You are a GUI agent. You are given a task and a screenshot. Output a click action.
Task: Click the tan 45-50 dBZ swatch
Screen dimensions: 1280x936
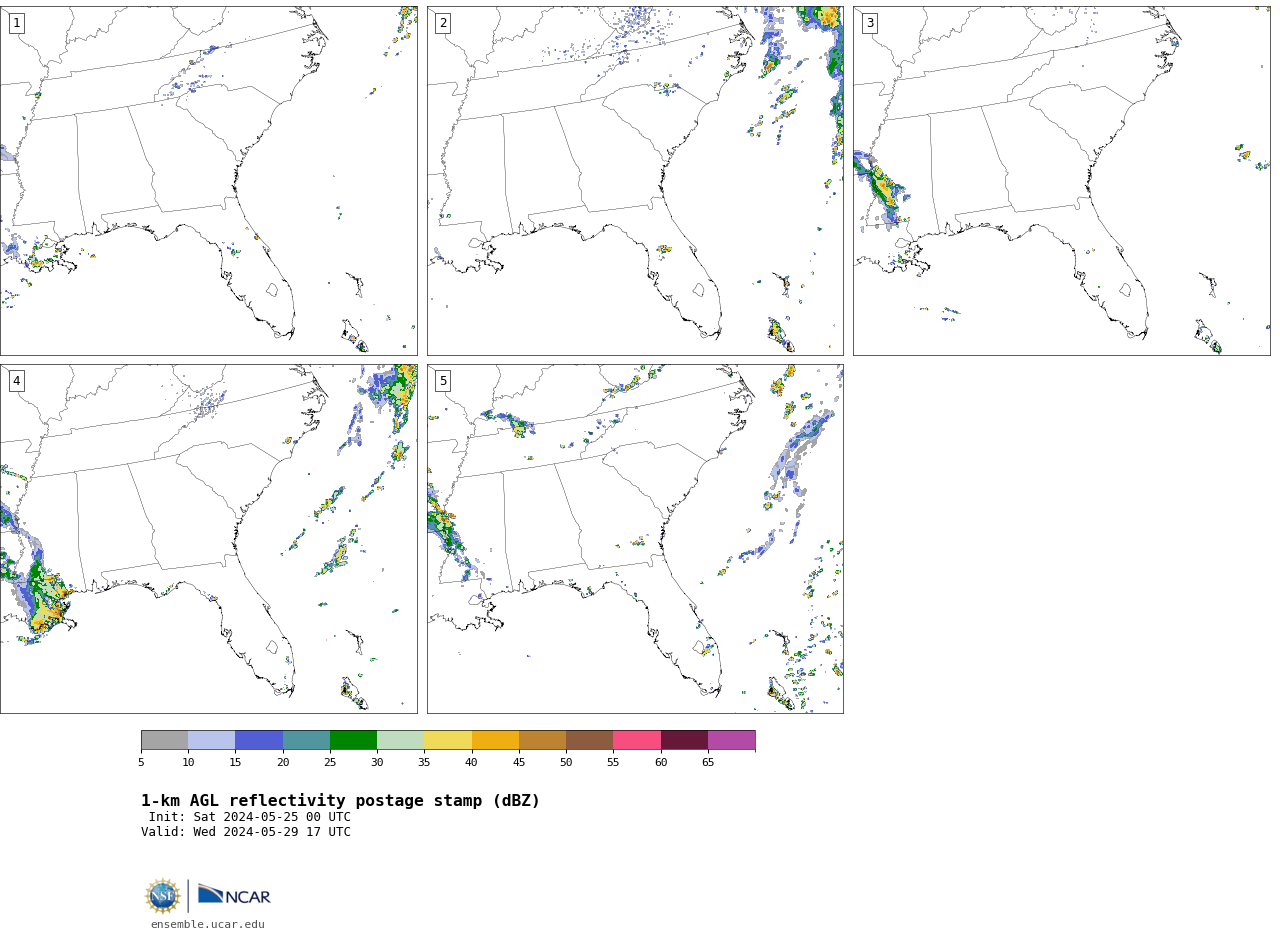[x=542, y=740]
